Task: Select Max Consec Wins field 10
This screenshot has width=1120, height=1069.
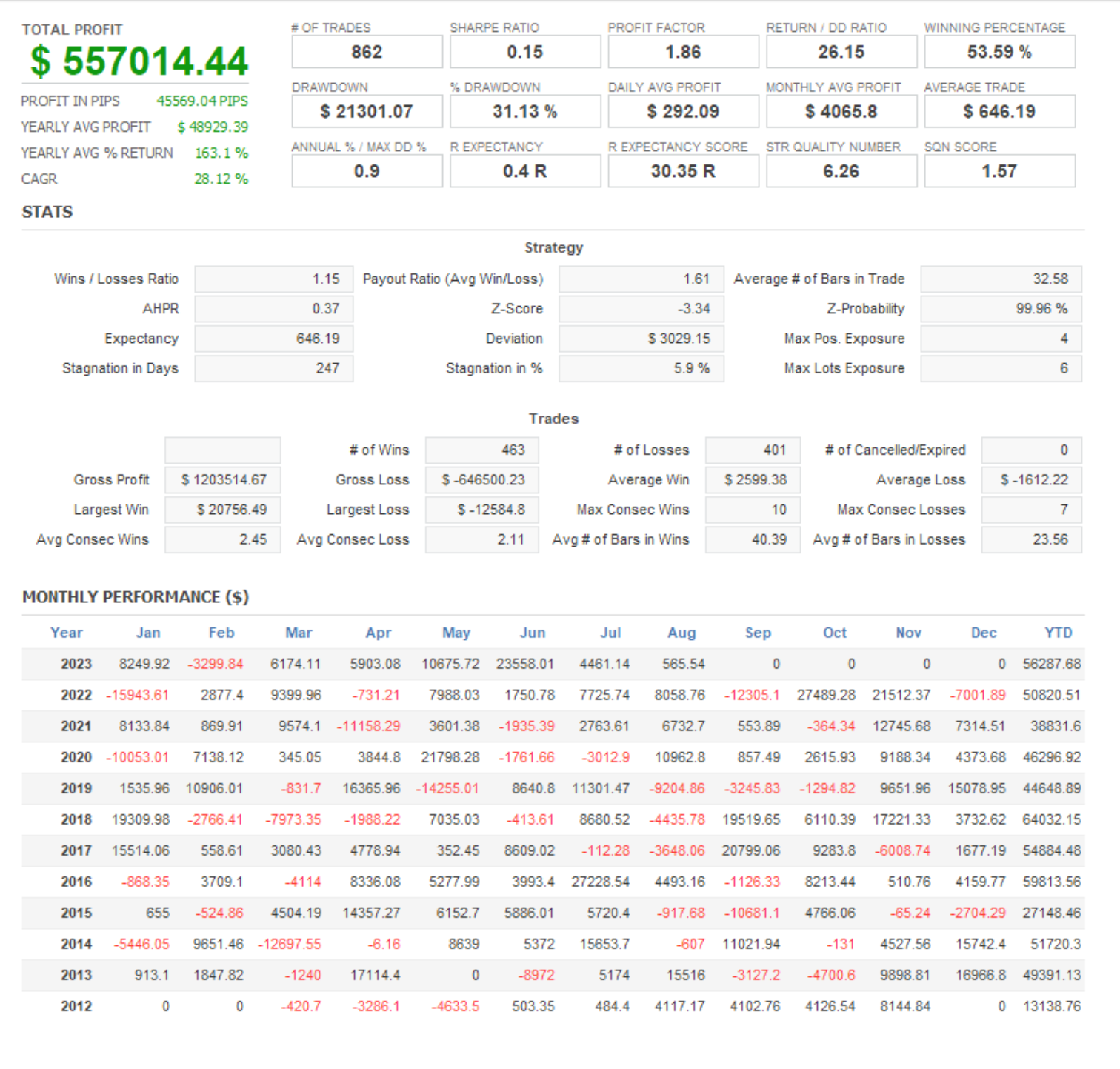Action: click(753, 510)
